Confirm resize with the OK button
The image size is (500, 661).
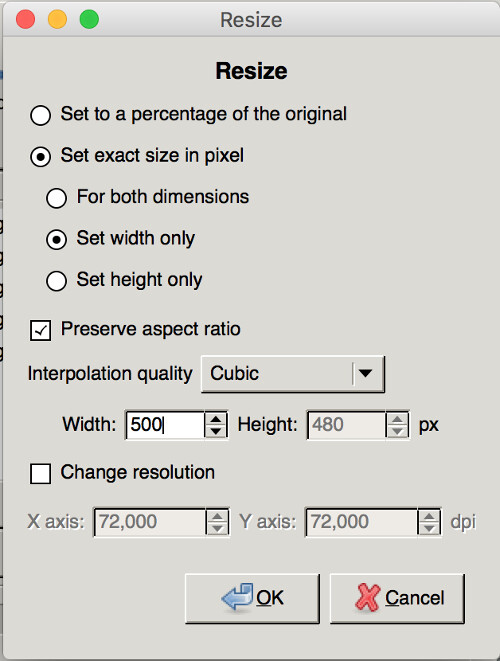(x=252, y=598)
